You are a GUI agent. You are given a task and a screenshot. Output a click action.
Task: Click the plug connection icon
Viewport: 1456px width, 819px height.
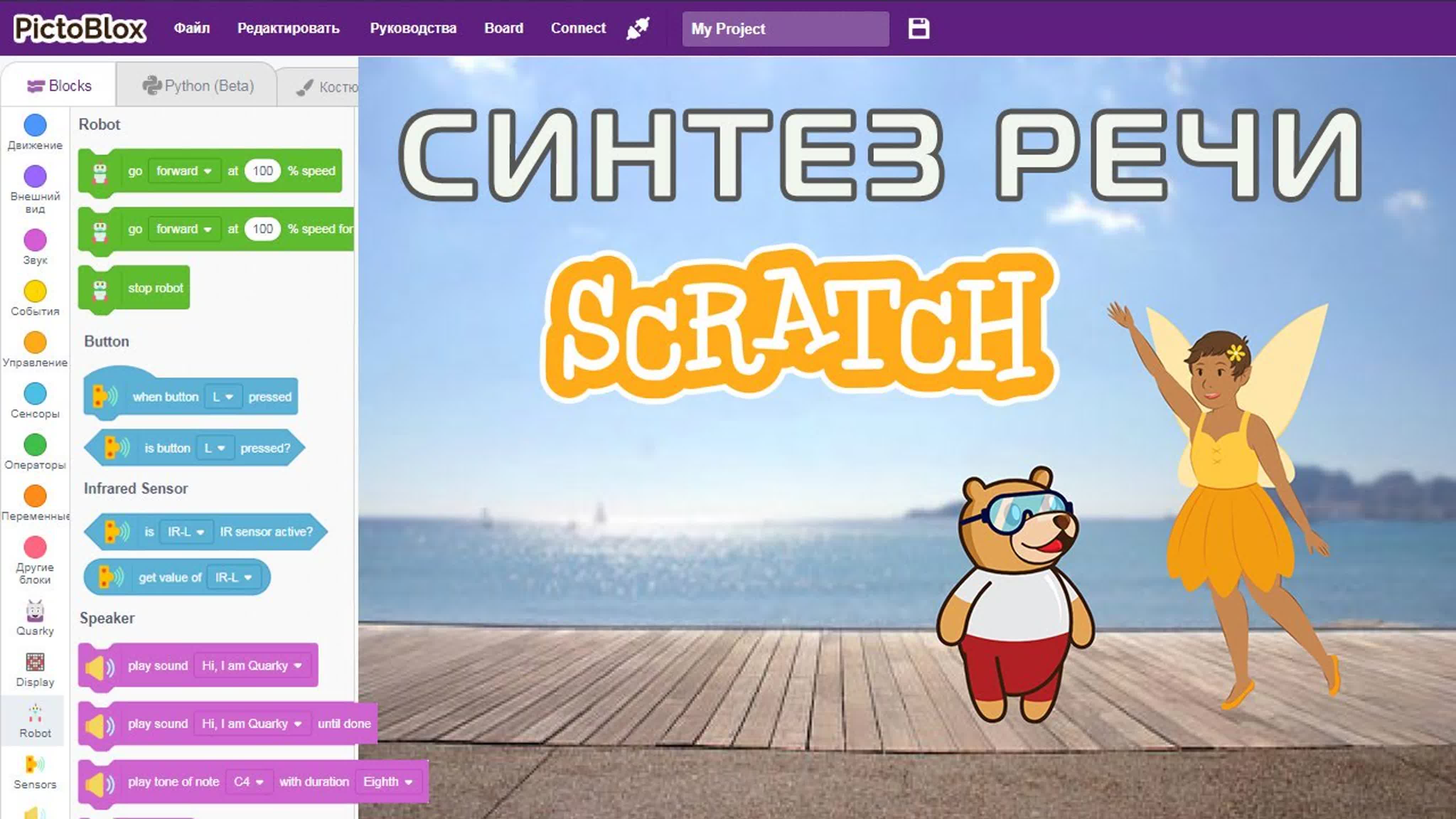click(x=638, y=28)
